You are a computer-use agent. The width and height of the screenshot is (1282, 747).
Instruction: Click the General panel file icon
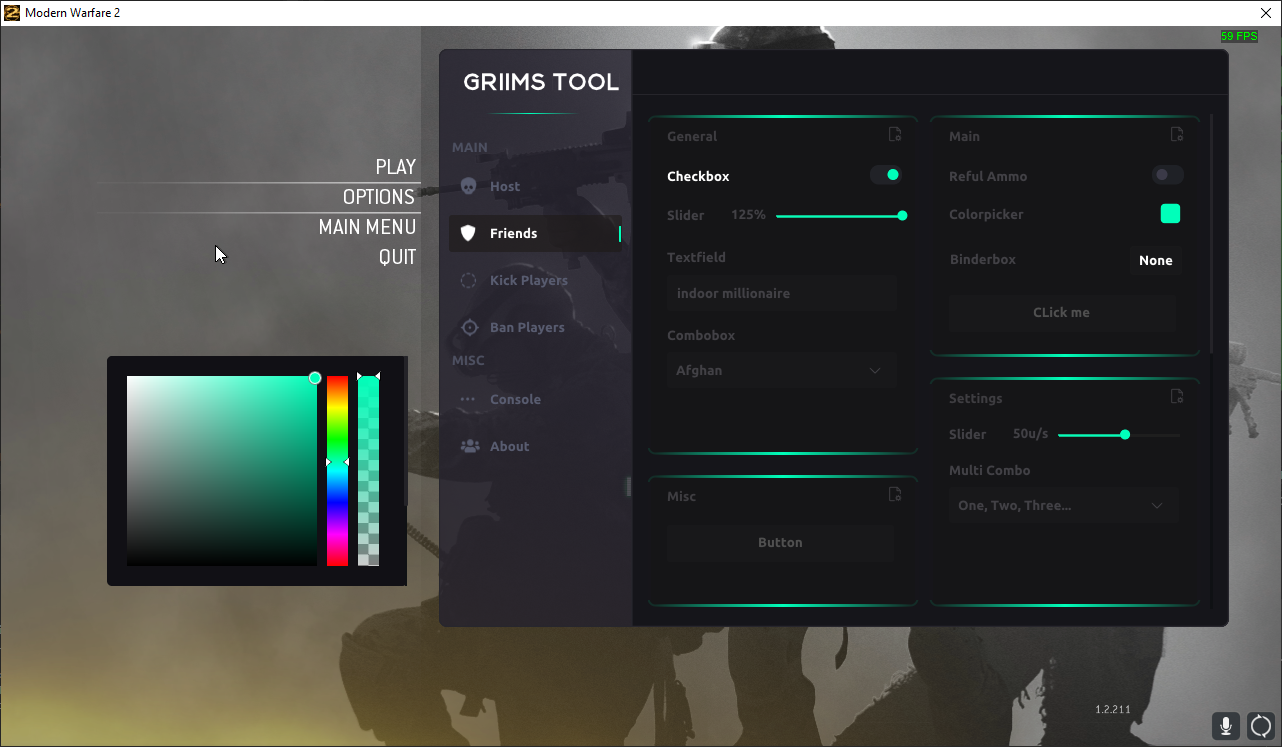pyautogui.click(x=895, y=135)
